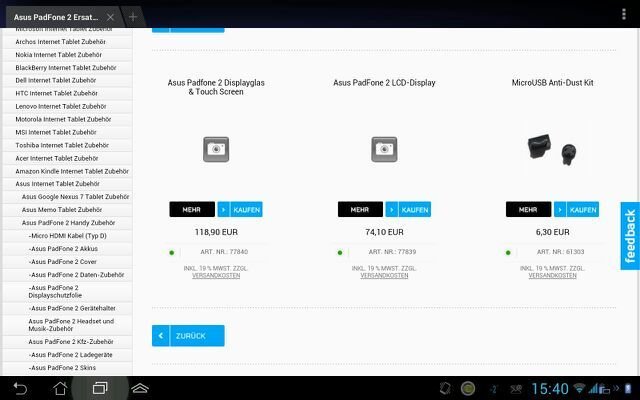Click article number ART. NR.: 77839
The height and width of the screenshot is (400, 640).
[x=392, y=252]
